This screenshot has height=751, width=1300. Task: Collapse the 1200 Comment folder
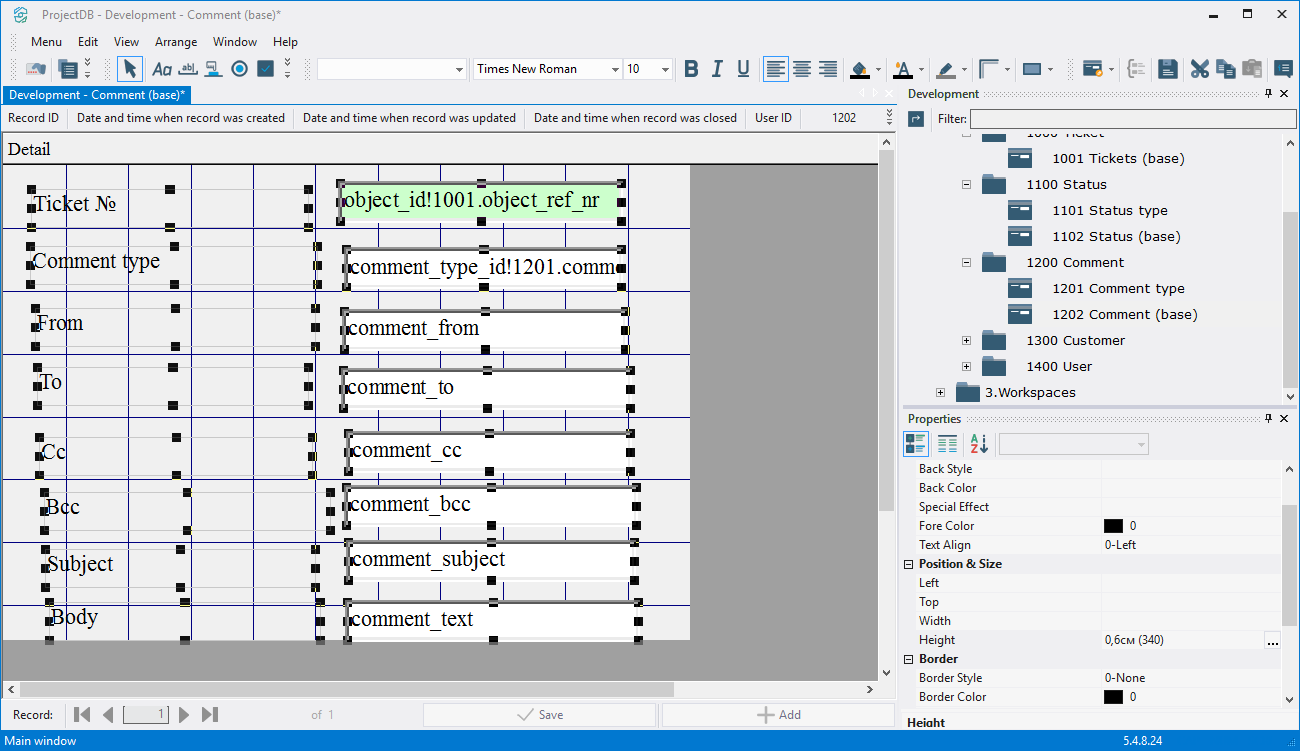coord(966,263)
